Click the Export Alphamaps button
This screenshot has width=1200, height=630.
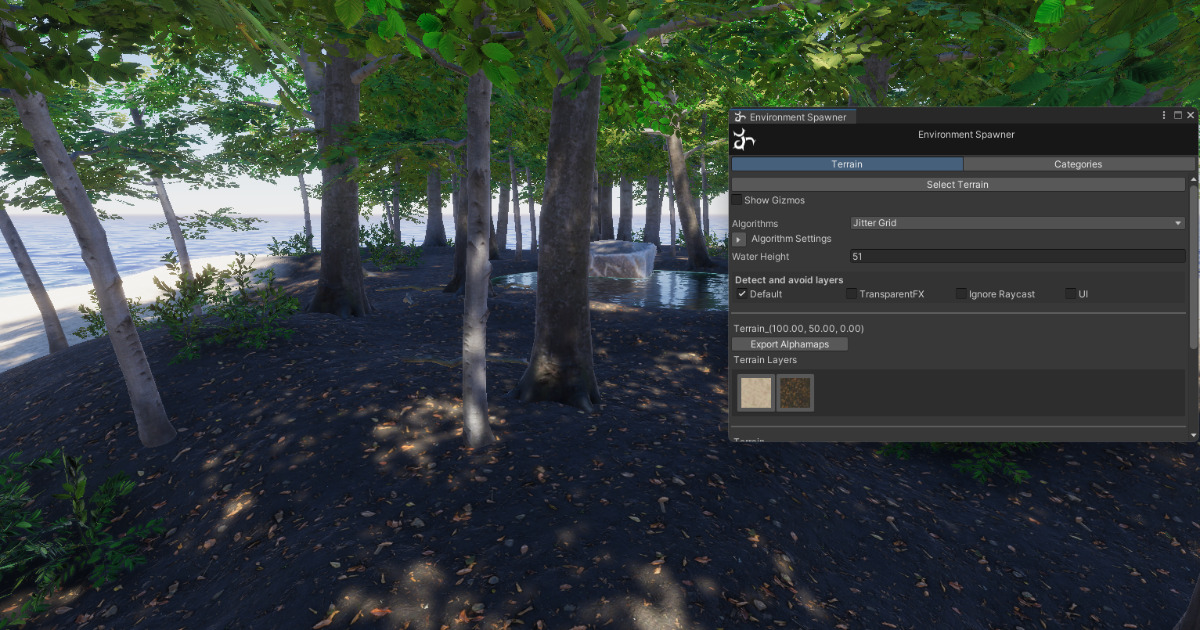click(789, 343)
